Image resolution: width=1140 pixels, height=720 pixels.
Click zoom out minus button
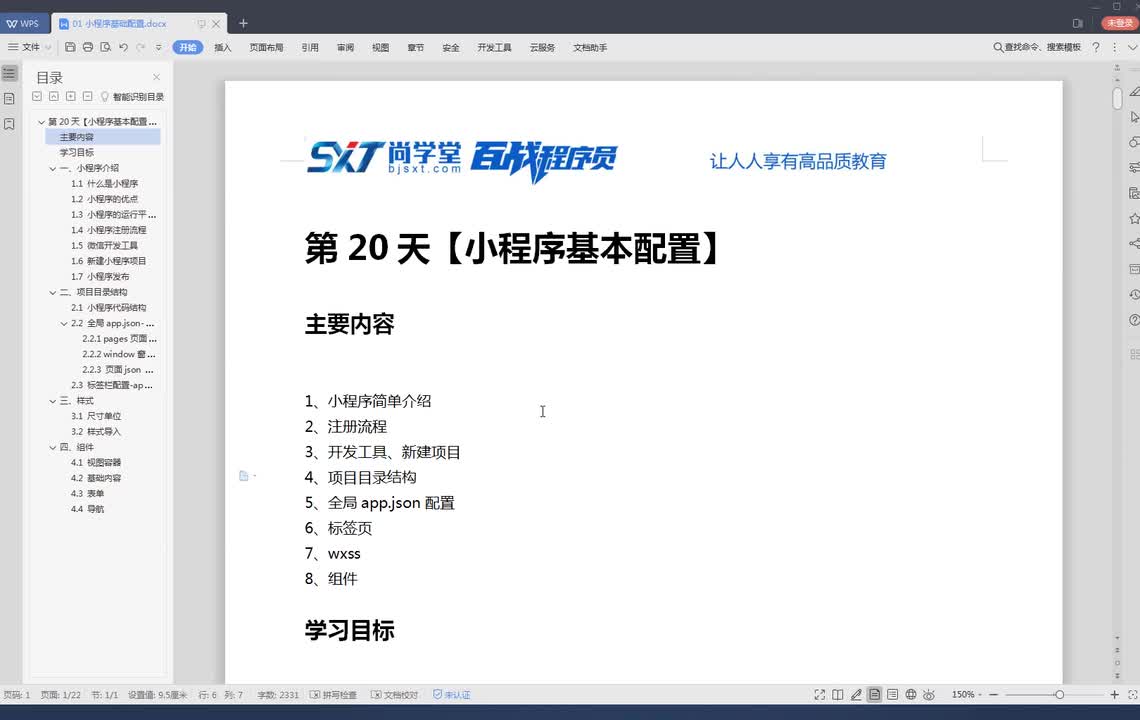(993, 695)
